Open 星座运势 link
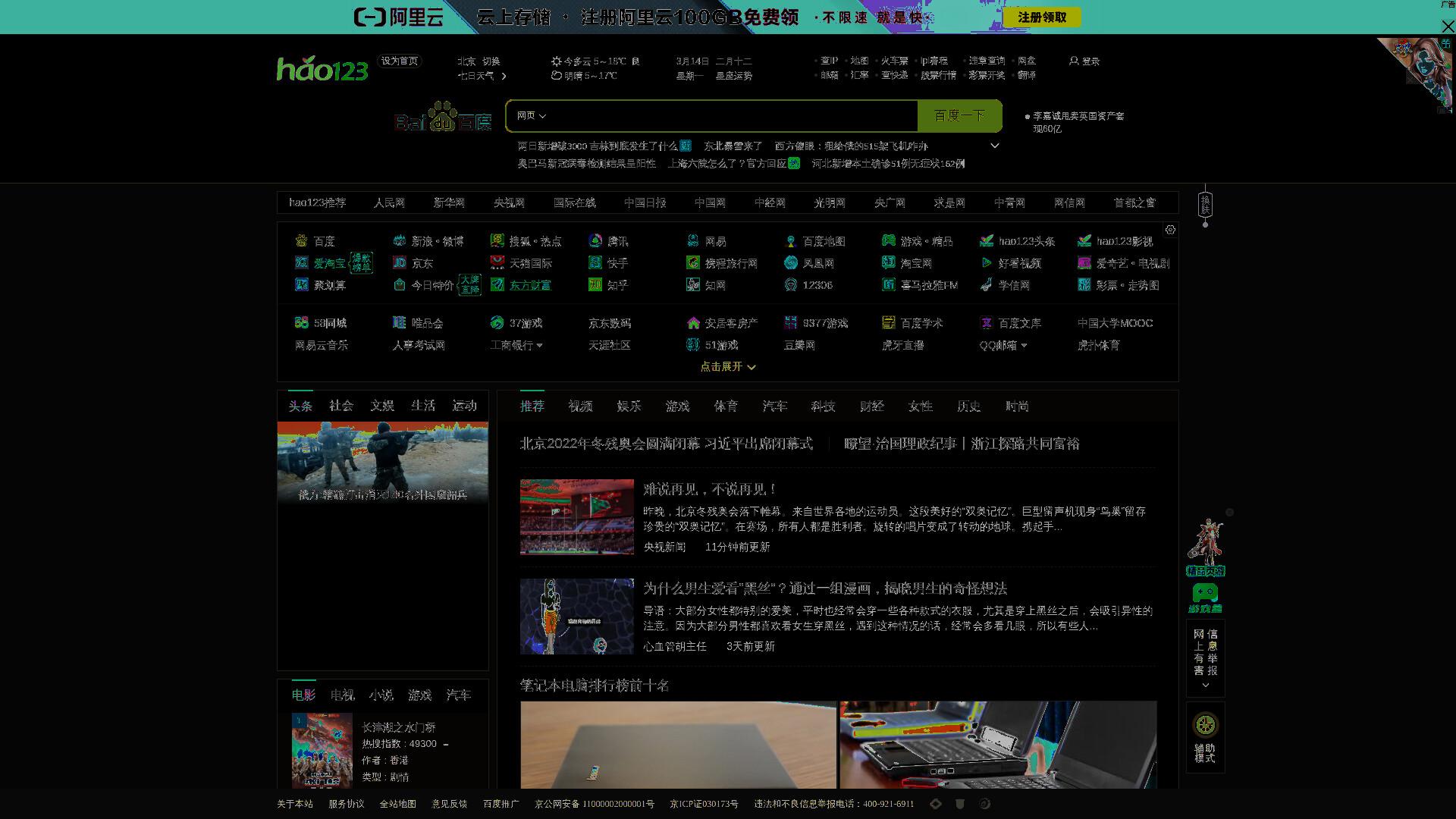Viewport: 1456px width, 819px height. point(734,76)
